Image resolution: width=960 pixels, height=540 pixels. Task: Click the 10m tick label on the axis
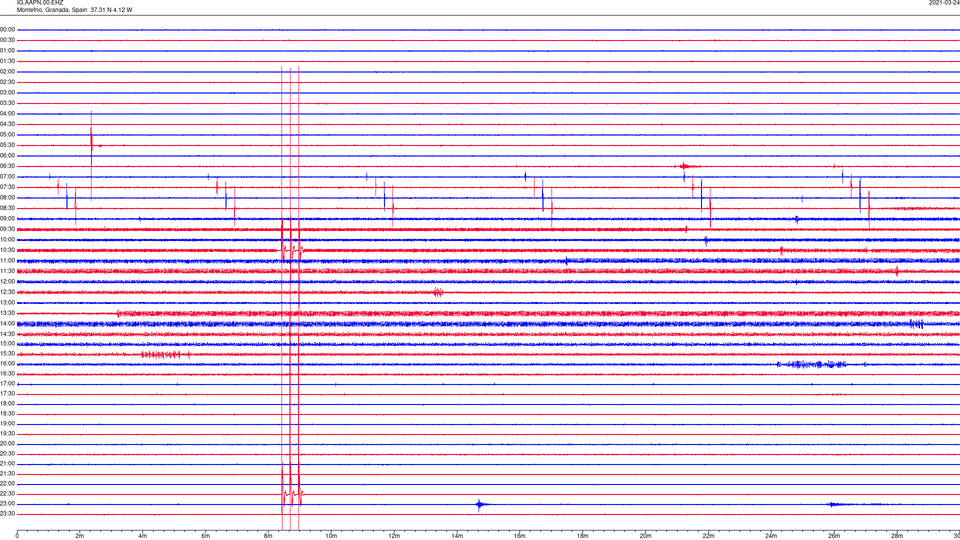[331, 536]
